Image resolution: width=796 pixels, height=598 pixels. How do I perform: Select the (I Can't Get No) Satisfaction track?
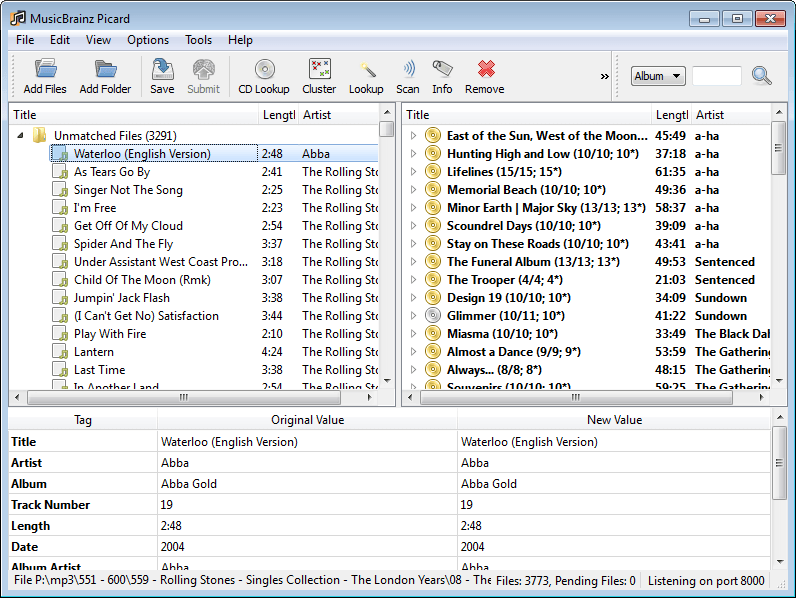[x=146, y=316]
